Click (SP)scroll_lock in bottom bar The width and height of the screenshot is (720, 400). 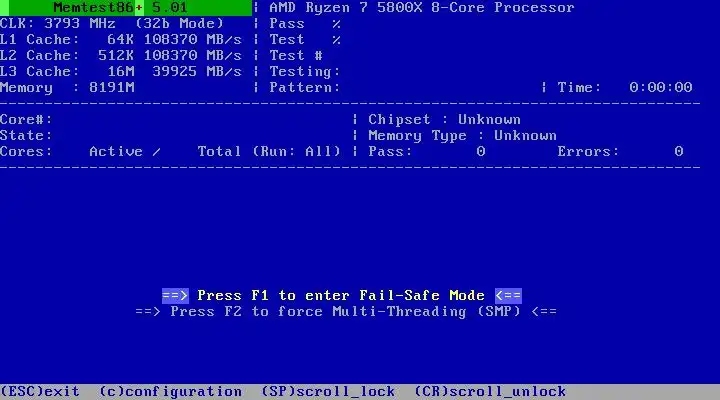[x=328, y=392]
